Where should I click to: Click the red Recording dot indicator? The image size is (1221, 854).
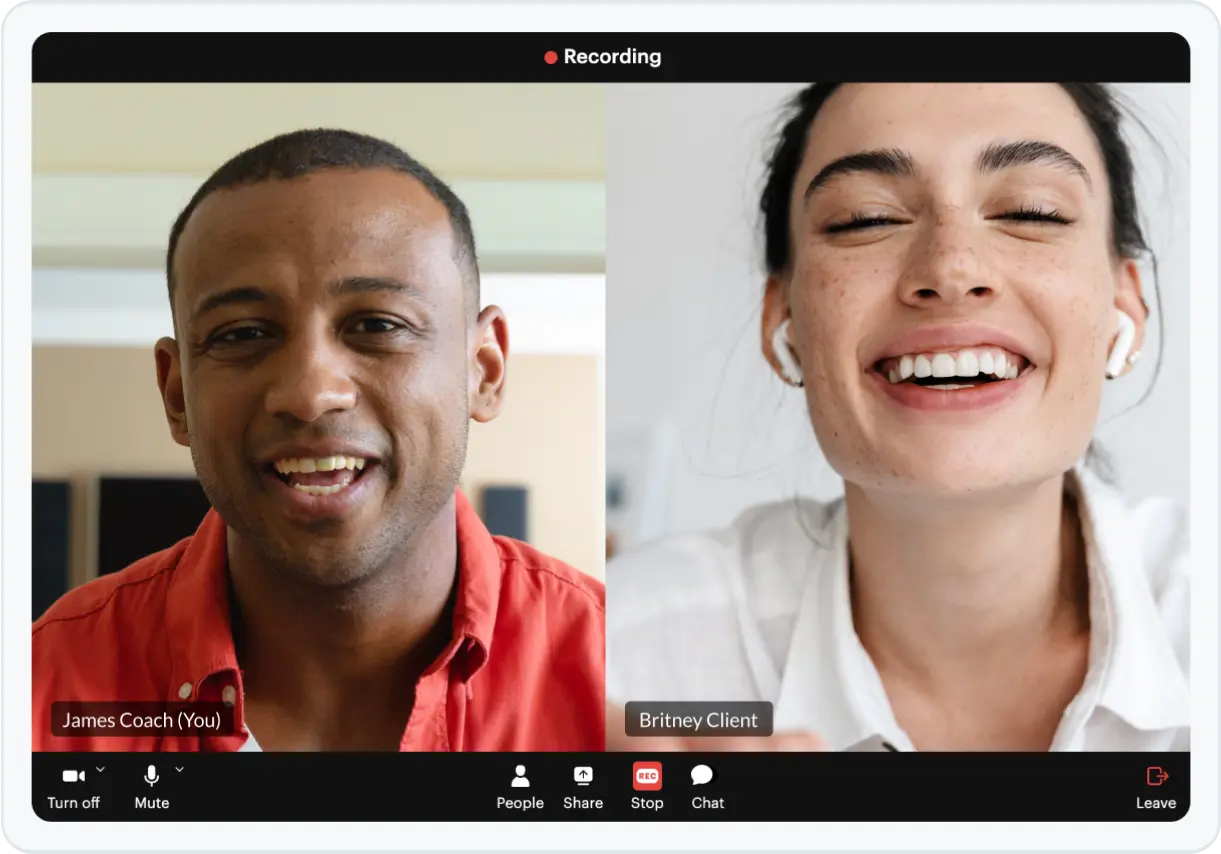pos(549,57)
